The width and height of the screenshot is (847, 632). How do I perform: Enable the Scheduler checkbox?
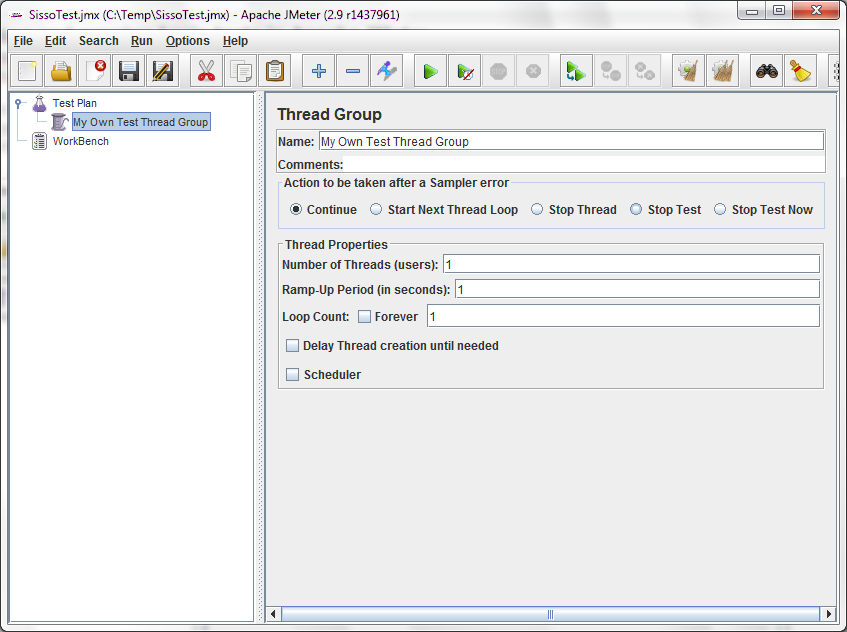tap(292, 374)
